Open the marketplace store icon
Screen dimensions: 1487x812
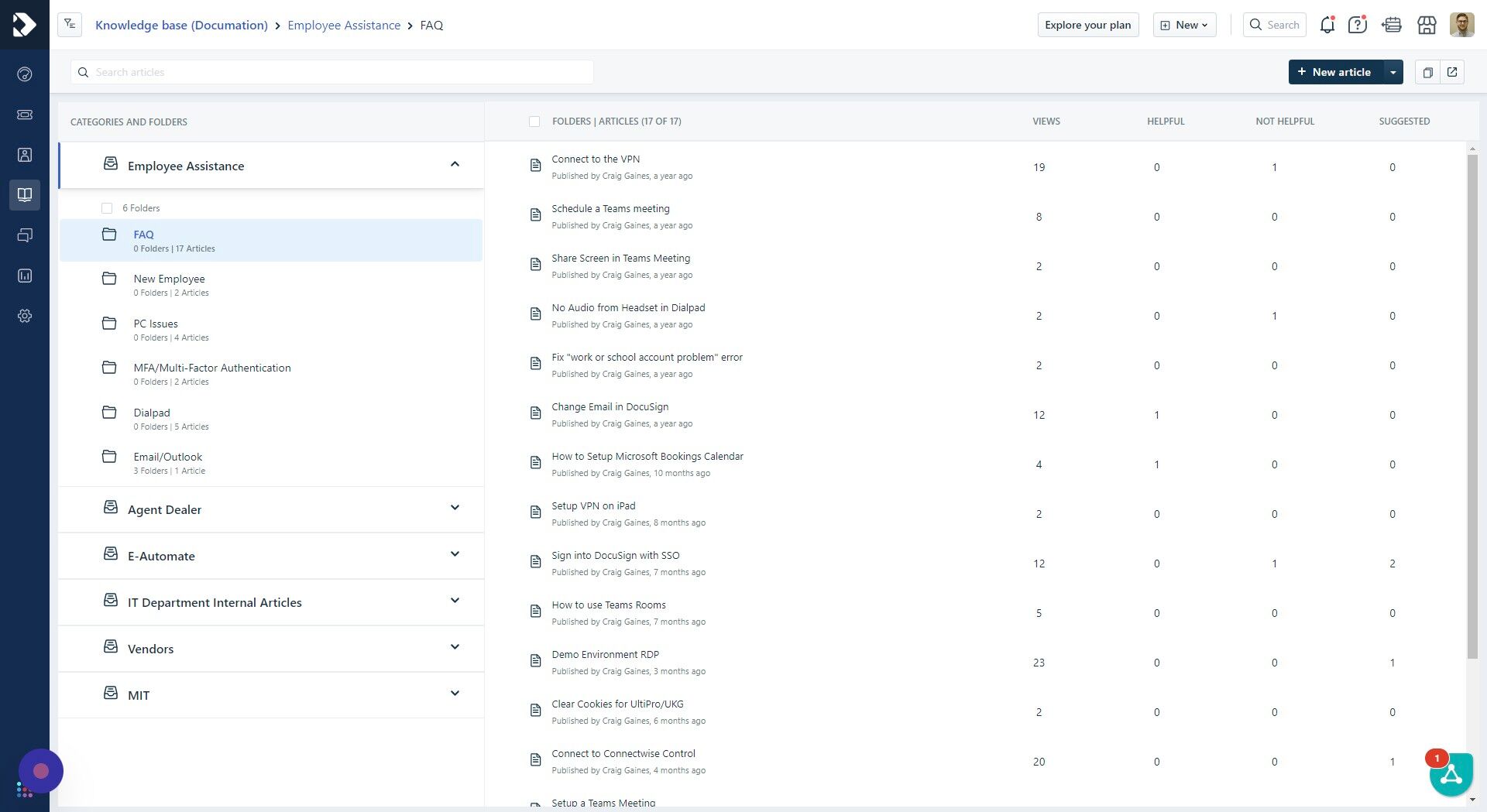pos(1427,25)
